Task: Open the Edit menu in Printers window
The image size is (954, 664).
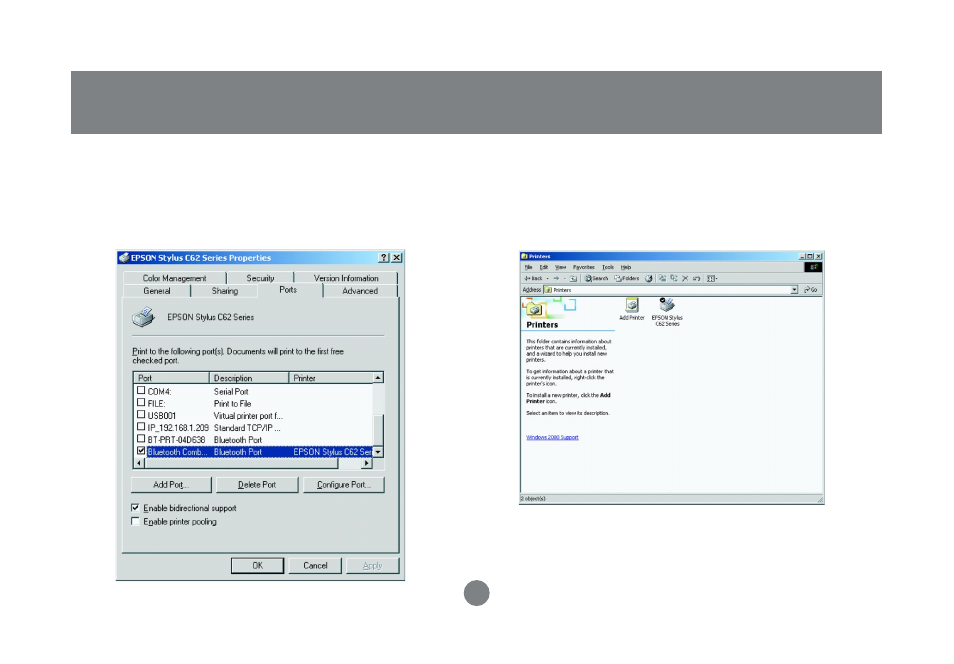Action: pyautogui.click(x=543, y=267)
